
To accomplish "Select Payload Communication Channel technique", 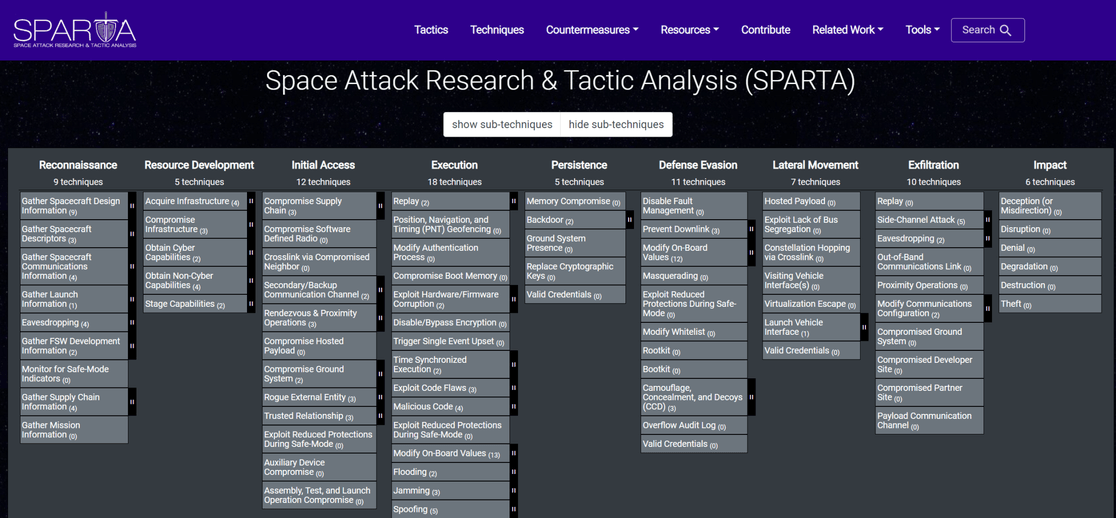I will pyautogui.click(x=930, y=421).
